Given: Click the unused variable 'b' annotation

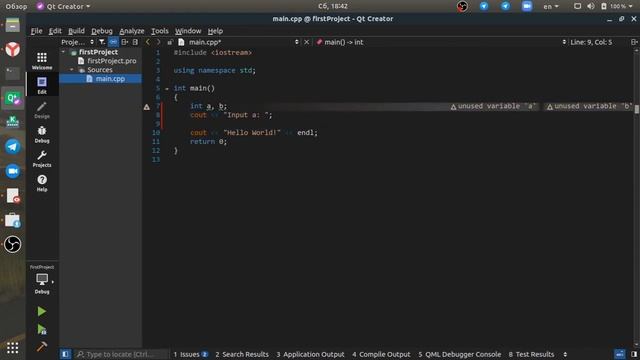Looking at the screenshot, I should [589, 107].
